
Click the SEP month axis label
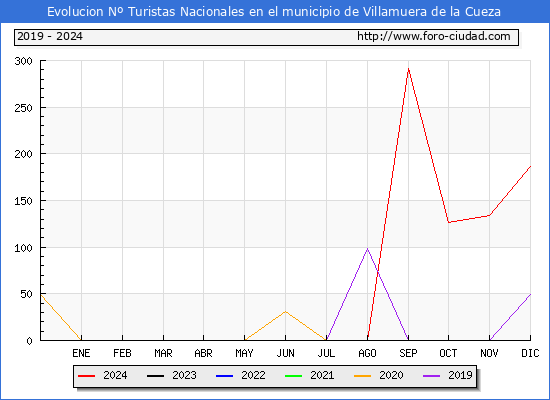click(408, 353)
